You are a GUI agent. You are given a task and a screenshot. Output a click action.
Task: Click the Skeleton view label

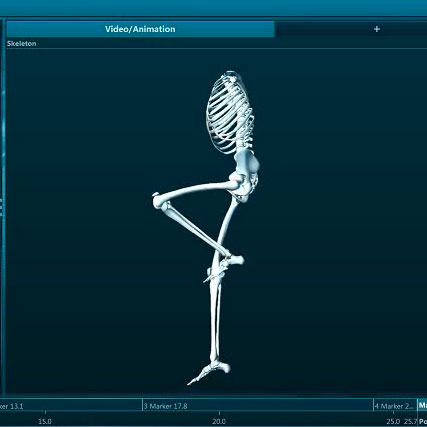(x=22, y=44)
